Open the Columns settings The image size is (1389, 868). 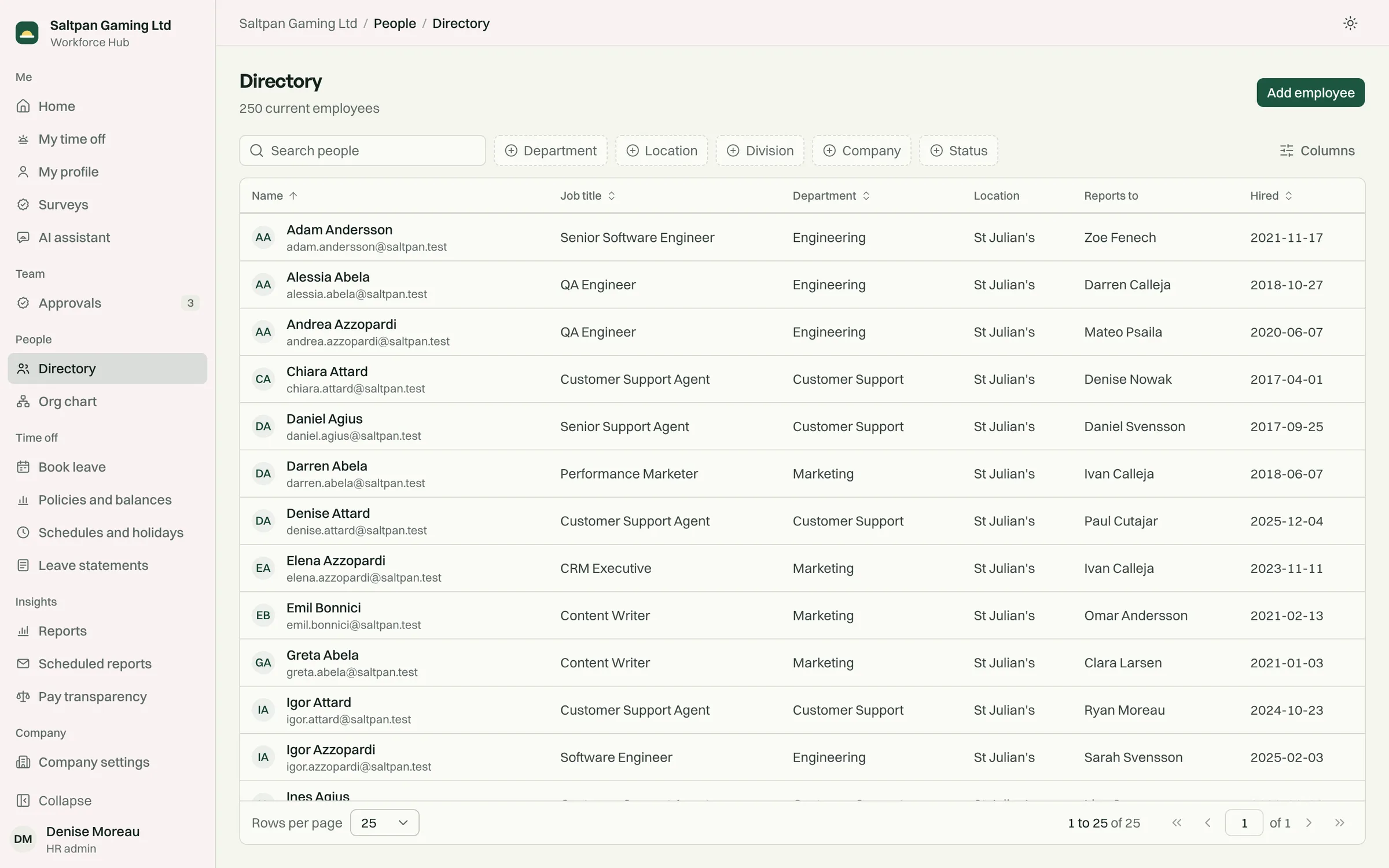[1317, 151]
